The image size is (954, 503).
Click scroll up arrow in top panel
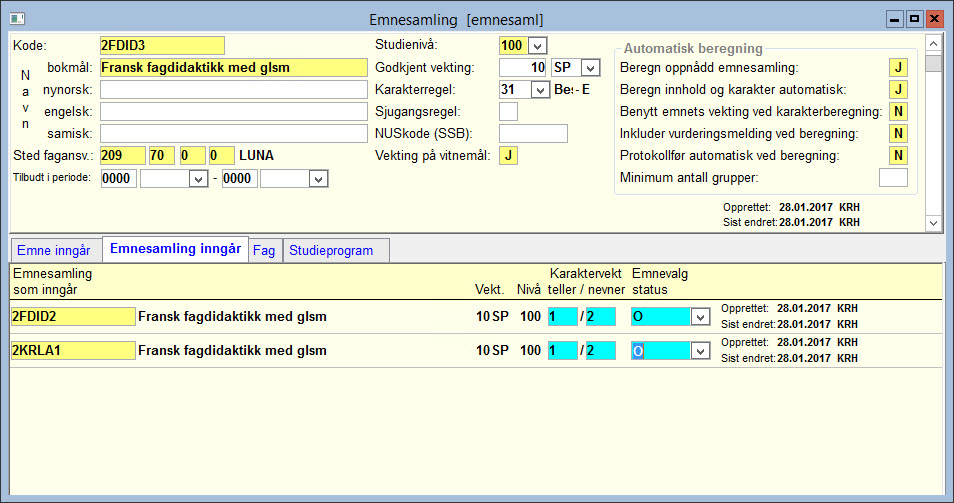pos(933,44)
